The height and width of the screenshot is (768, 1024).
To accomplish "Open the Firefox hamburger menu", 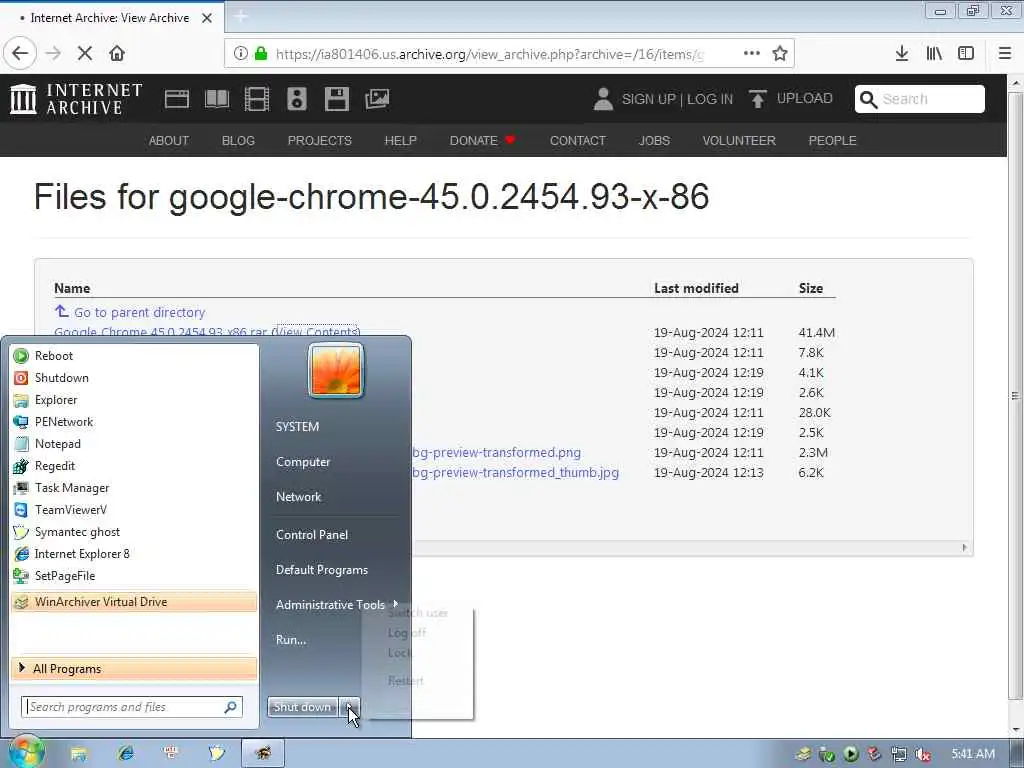I will pos(1005,54).
